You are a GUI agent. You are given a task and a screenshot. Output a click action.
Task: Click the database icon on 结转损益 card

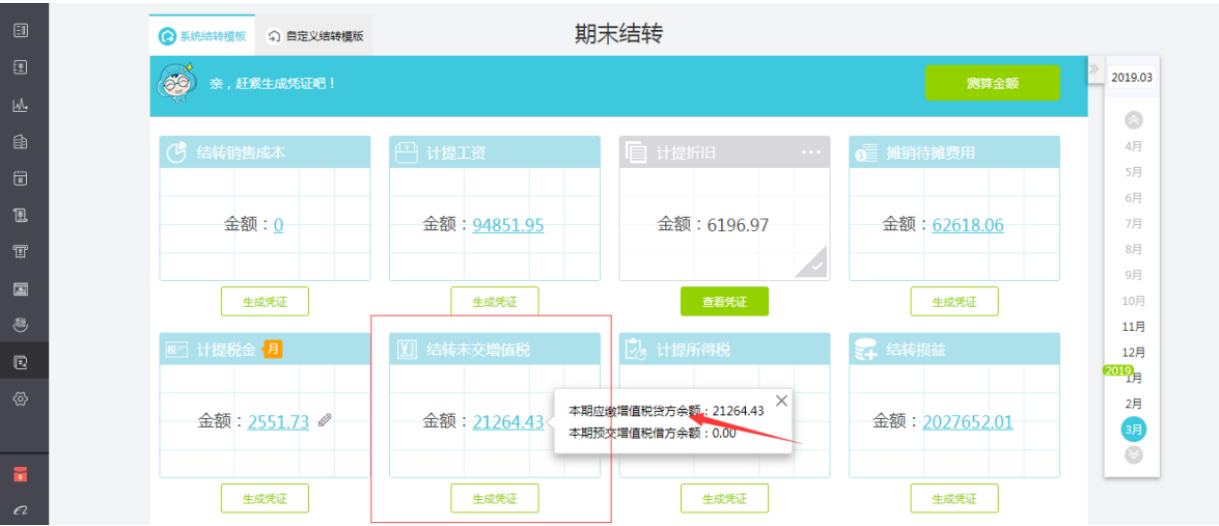pyautogui.click(x=866, y=349)
